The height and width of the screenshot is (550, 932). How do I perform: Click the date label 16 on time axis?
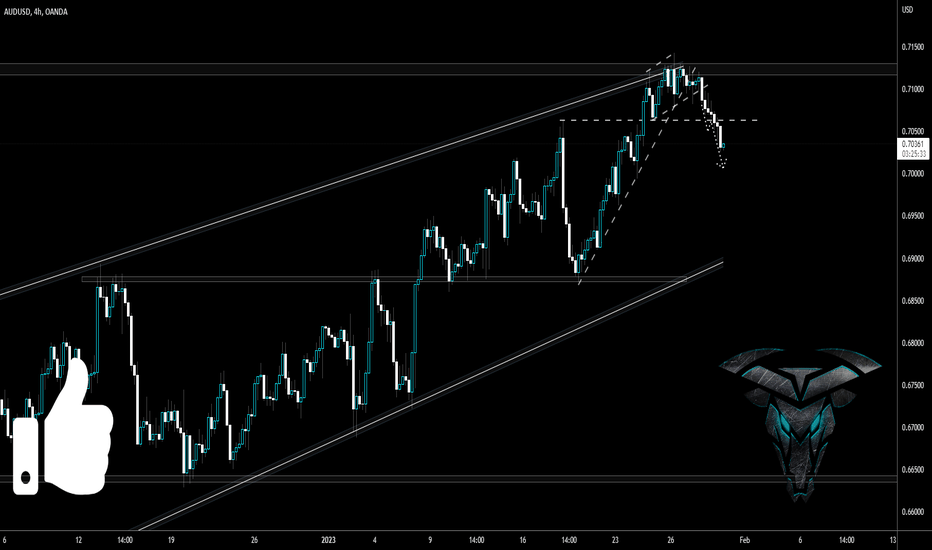522,540
